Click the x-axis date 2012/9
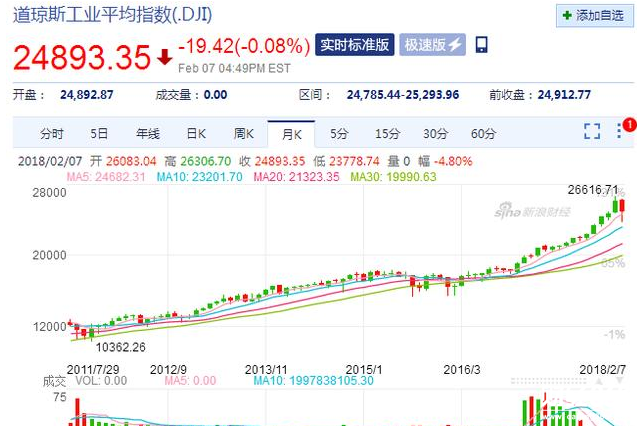 (x=168, y=370)
